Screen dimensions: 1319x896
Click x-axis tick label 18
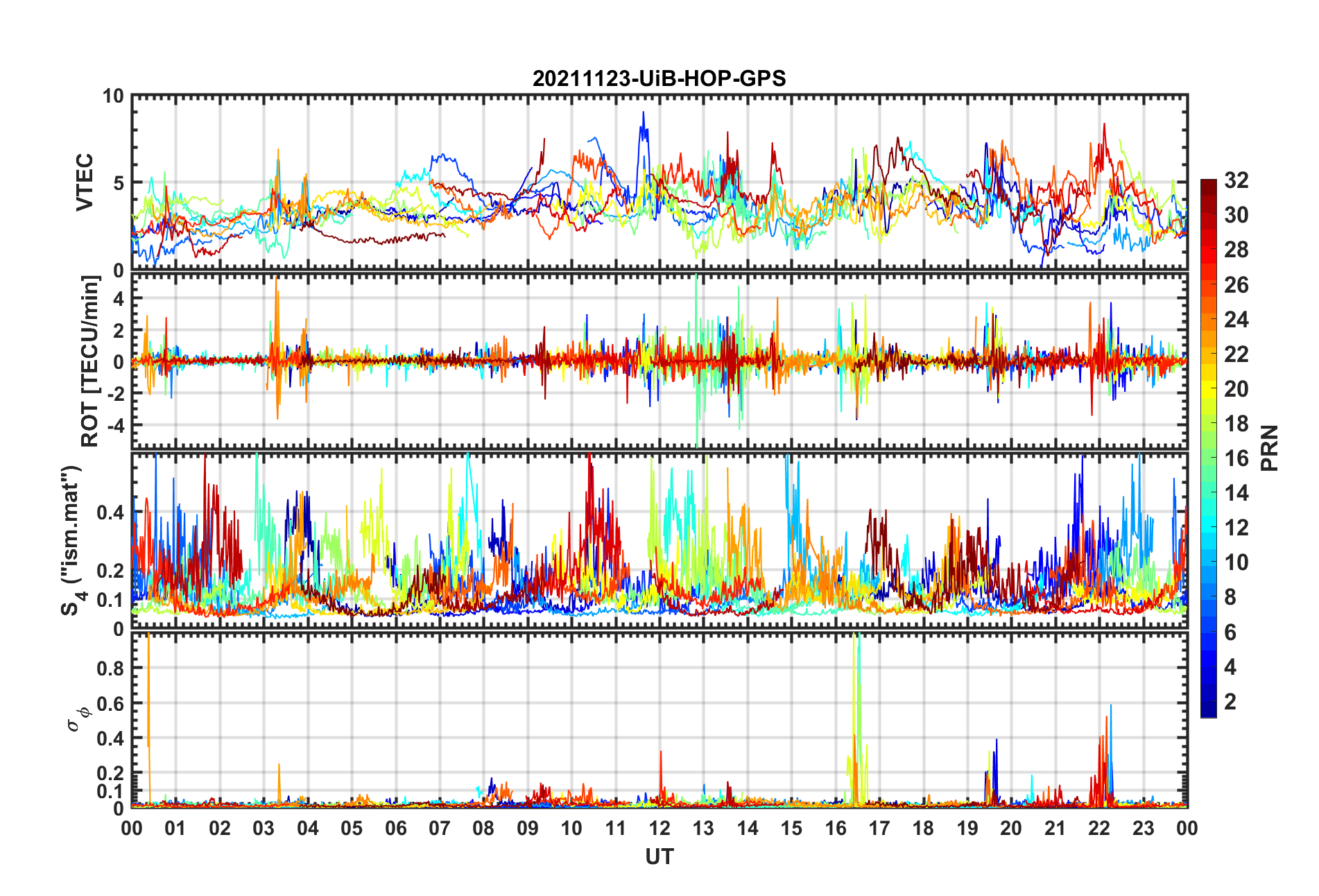pos(923,828)
